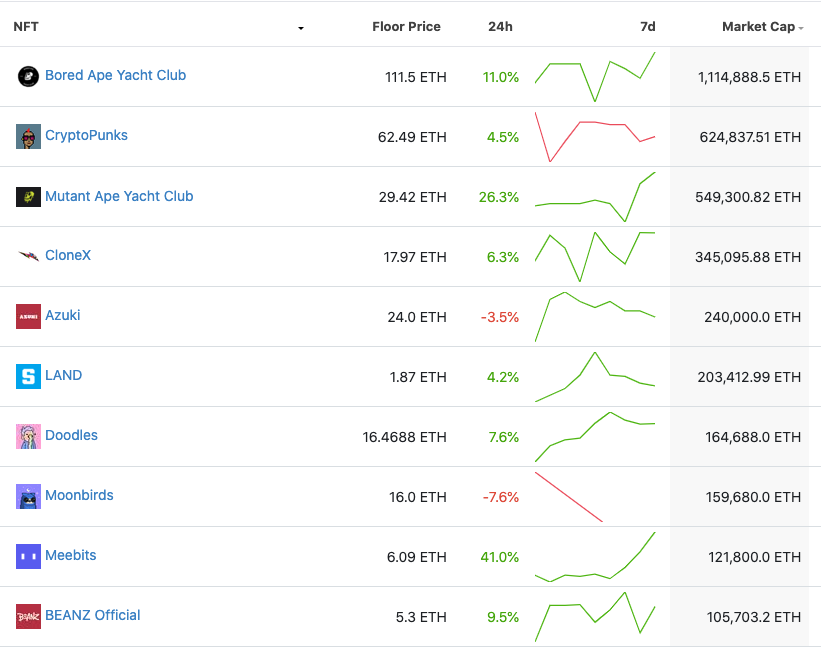Open the CryptoPunks collection link
The width and height of the screenshot is (821, 647).
point(86,136)
